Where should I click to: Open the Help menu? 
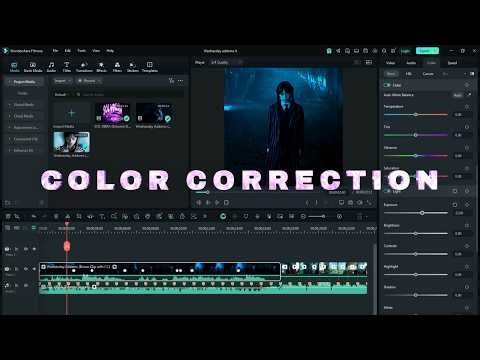click(110, 51)
